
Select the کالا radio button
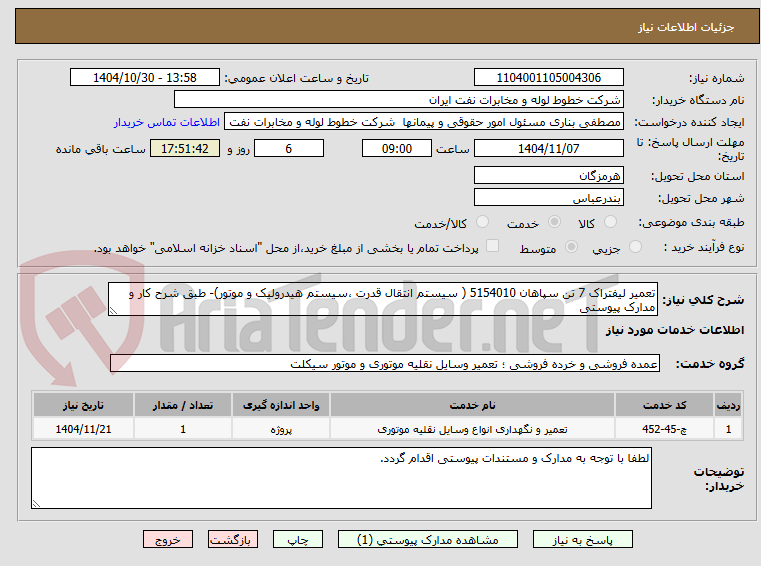610,222
